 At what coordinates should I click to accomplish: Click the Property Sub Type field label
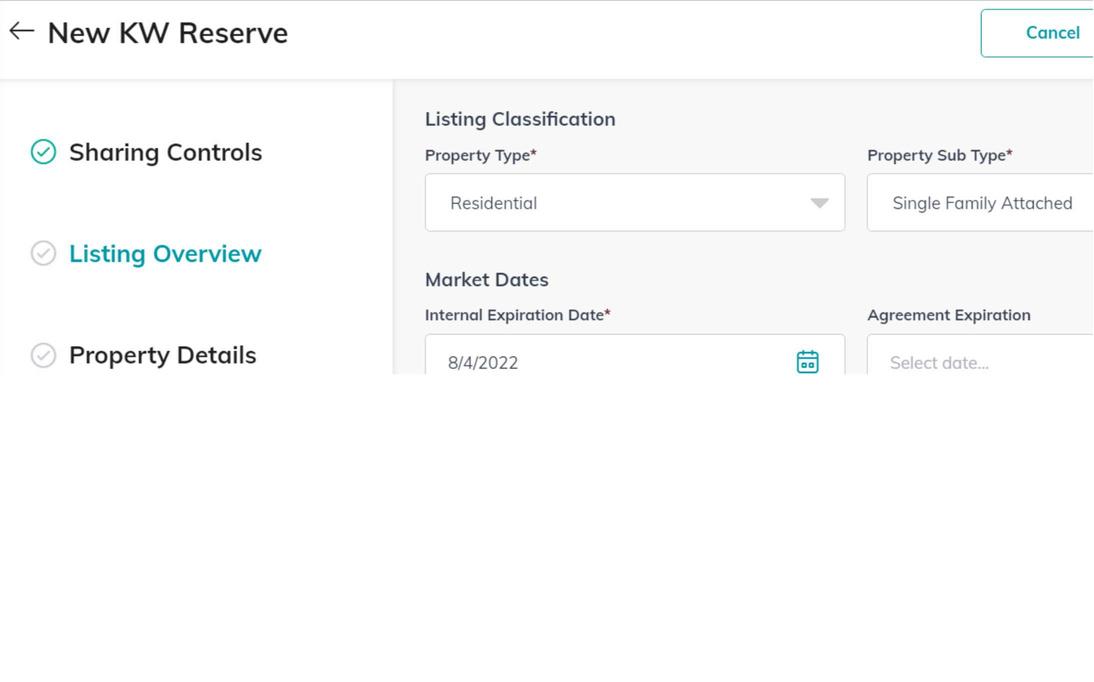(939, 155)
